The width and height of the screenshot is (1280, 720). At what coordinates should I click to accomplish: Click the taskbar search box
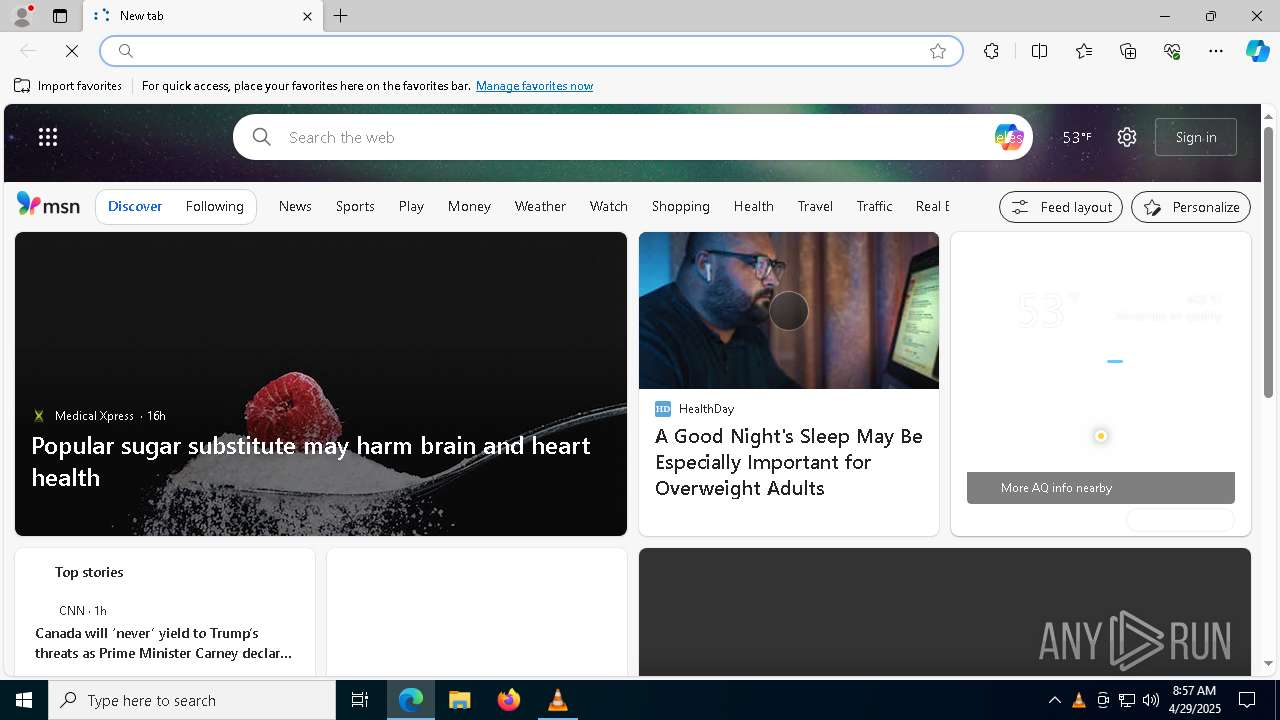[x=192, y=700]
